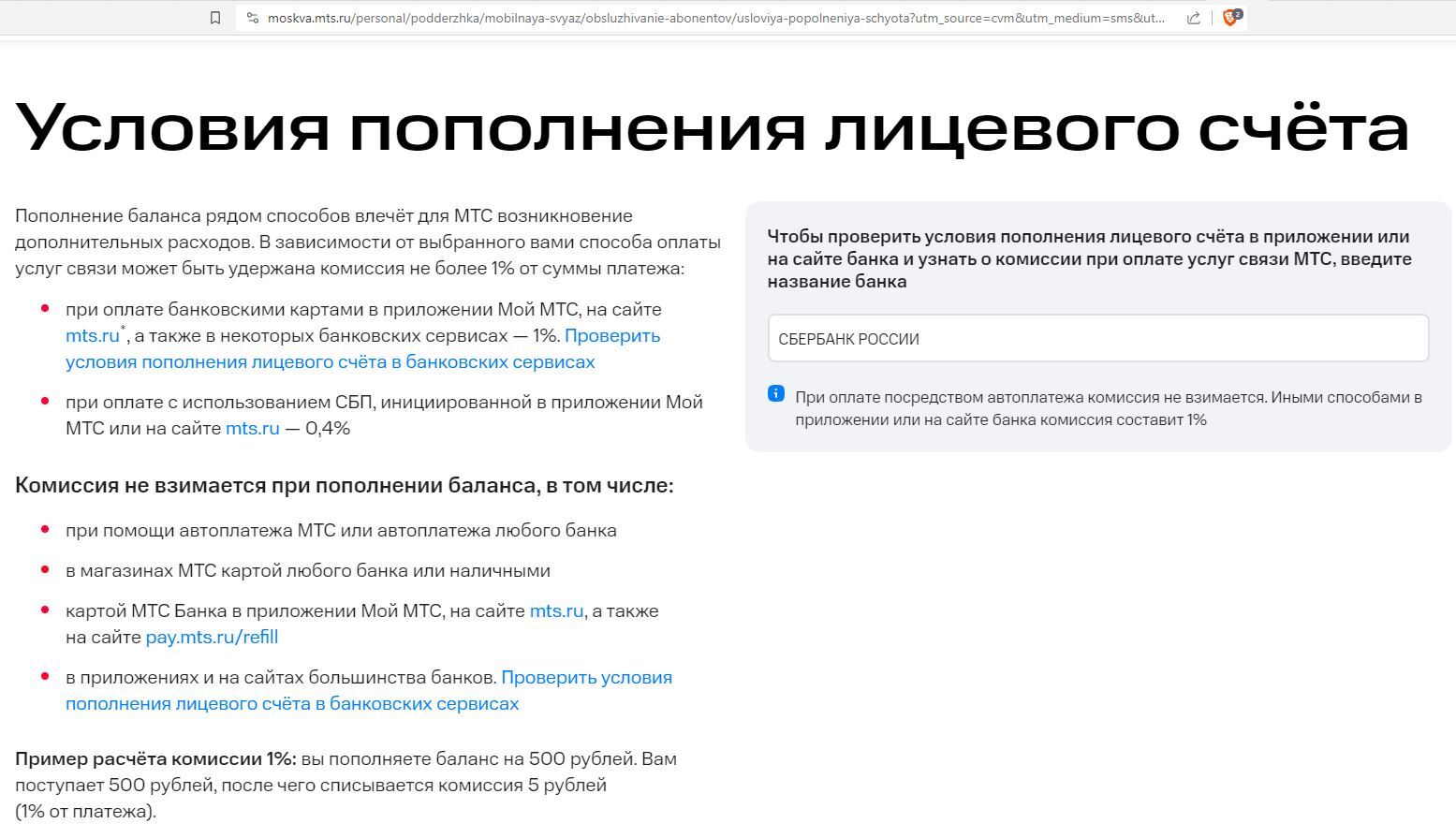
Task: Click the notice При оплате посредством автоплатежа
Action: (x=1109, y=408)
